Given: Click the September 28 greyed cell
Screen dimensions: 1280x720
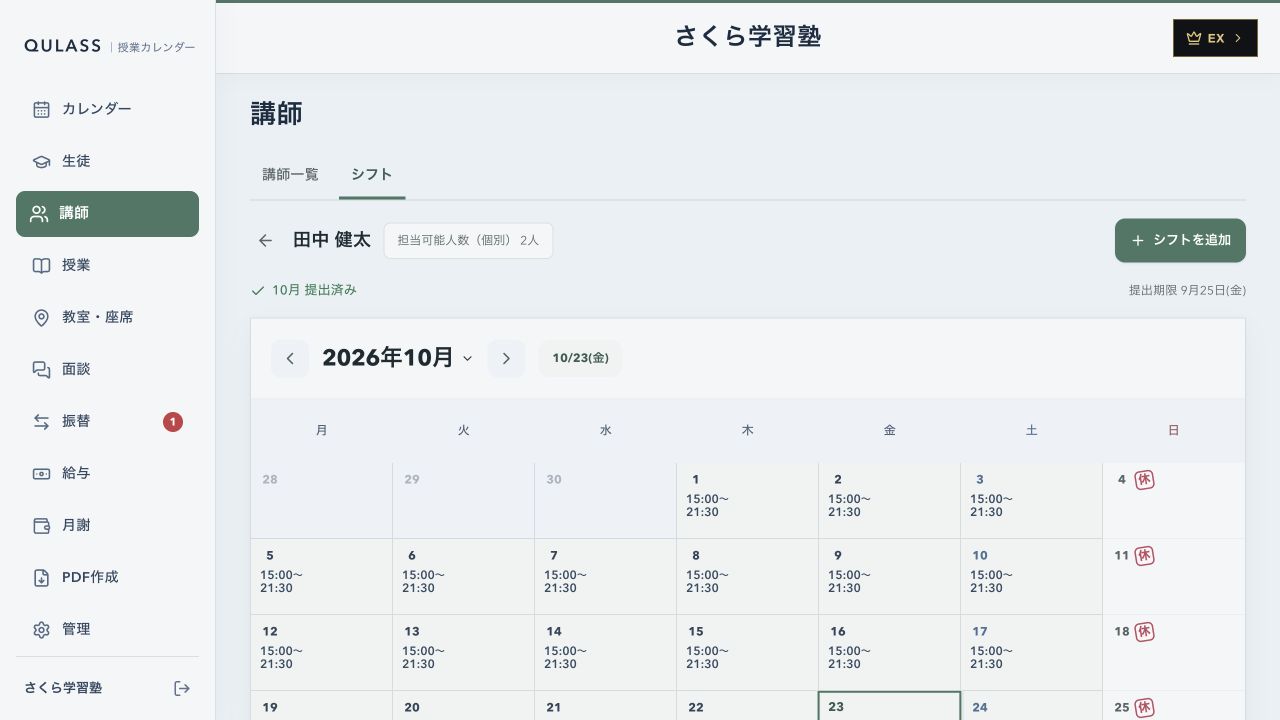Looking at the screenshot, I should click(321, 500).
